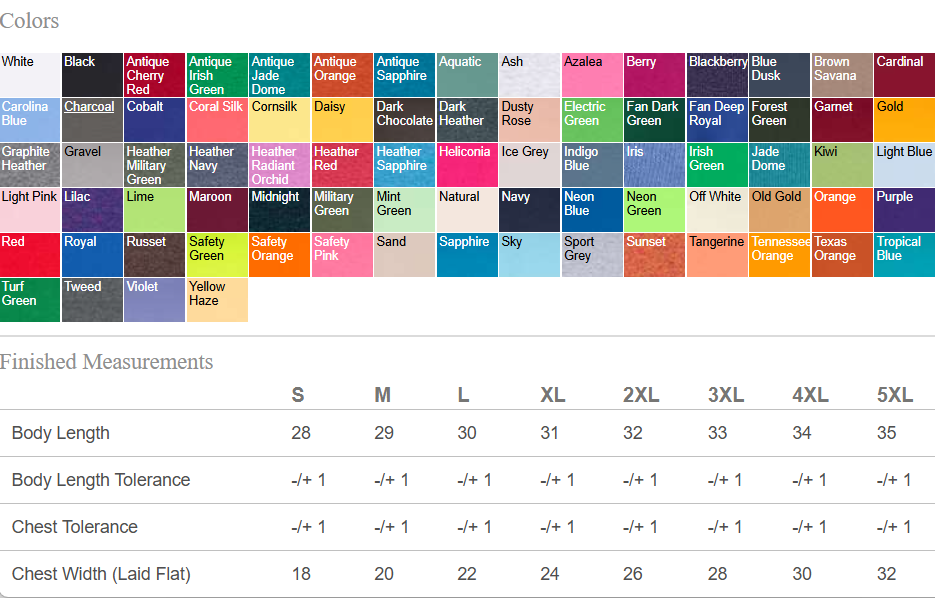Choose the Dusty Rose swatch
Image resolution: width=935 pixels, height=598 pixels.
[529, 120]
